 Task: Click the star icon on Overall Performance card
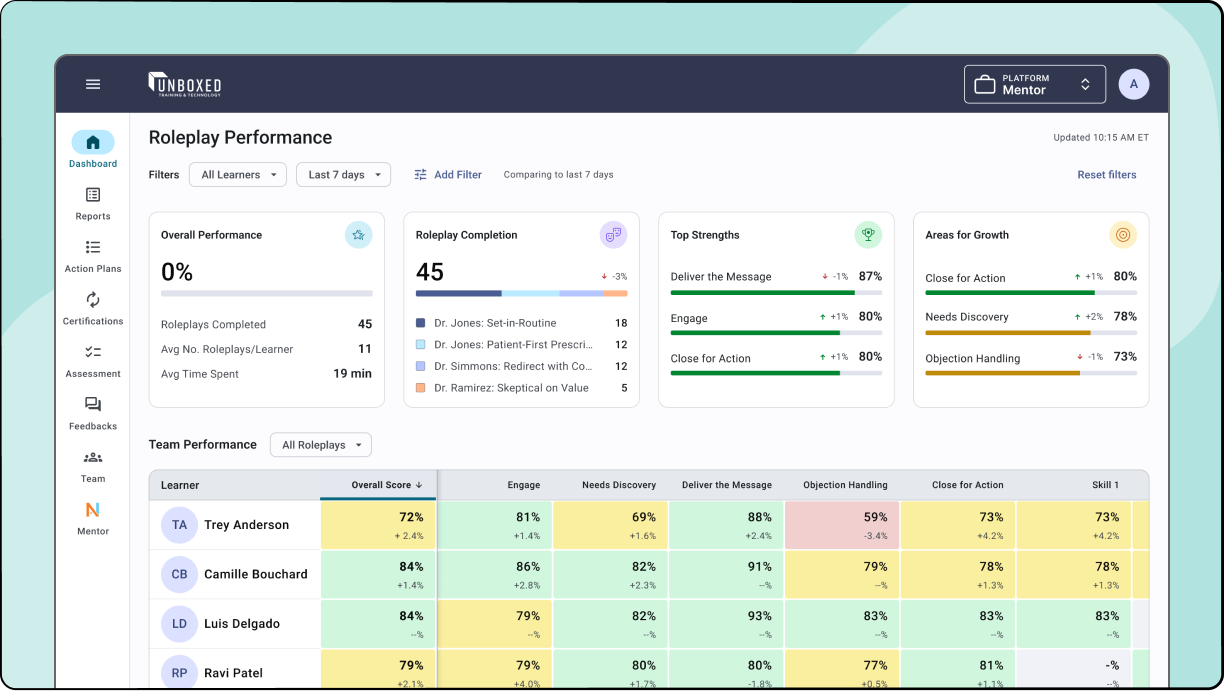click(x=358, y=234)
